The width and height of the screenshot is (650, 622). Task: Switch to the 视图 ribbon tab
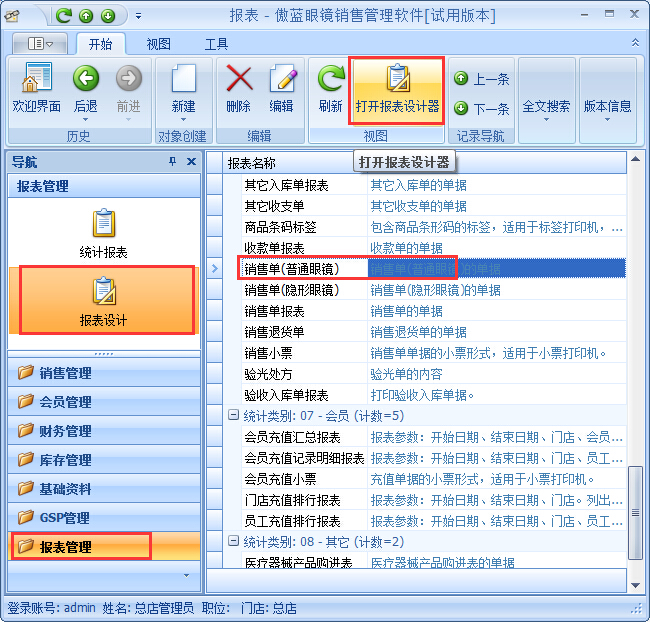pyautogui.click(x=158, y=44)
